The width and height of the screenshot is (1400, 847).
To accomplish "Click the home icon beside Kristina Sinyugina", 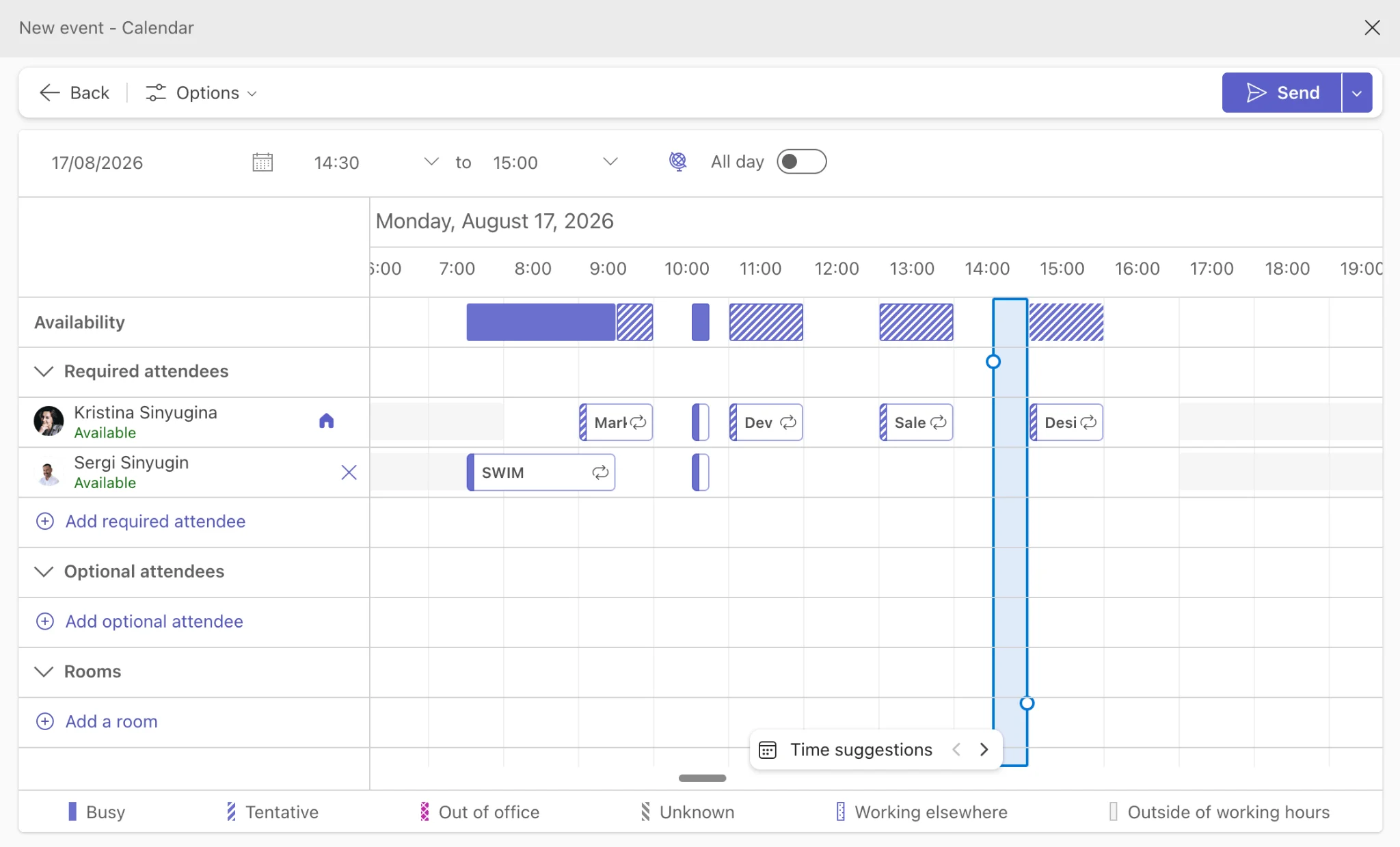I will click(327, 421).
